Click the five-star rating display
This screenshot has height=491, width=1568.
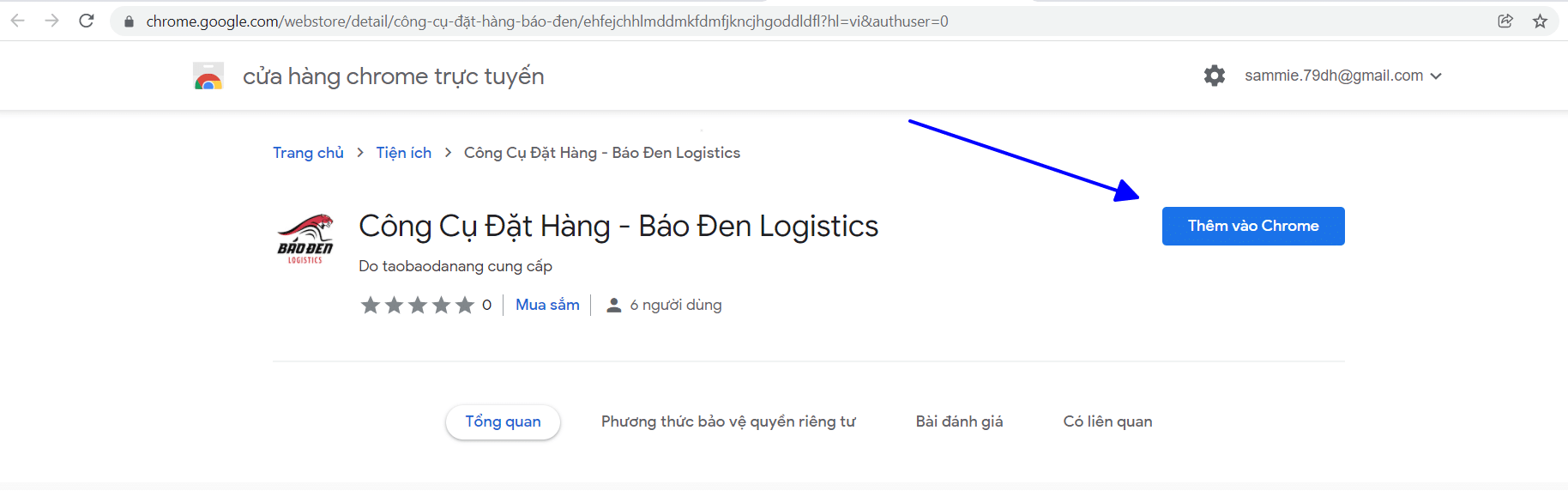point(418,305)
